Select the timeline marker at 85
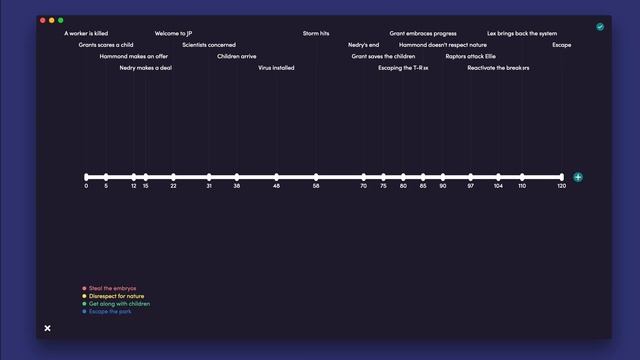640x360 pixels. (x=423, y=177)
